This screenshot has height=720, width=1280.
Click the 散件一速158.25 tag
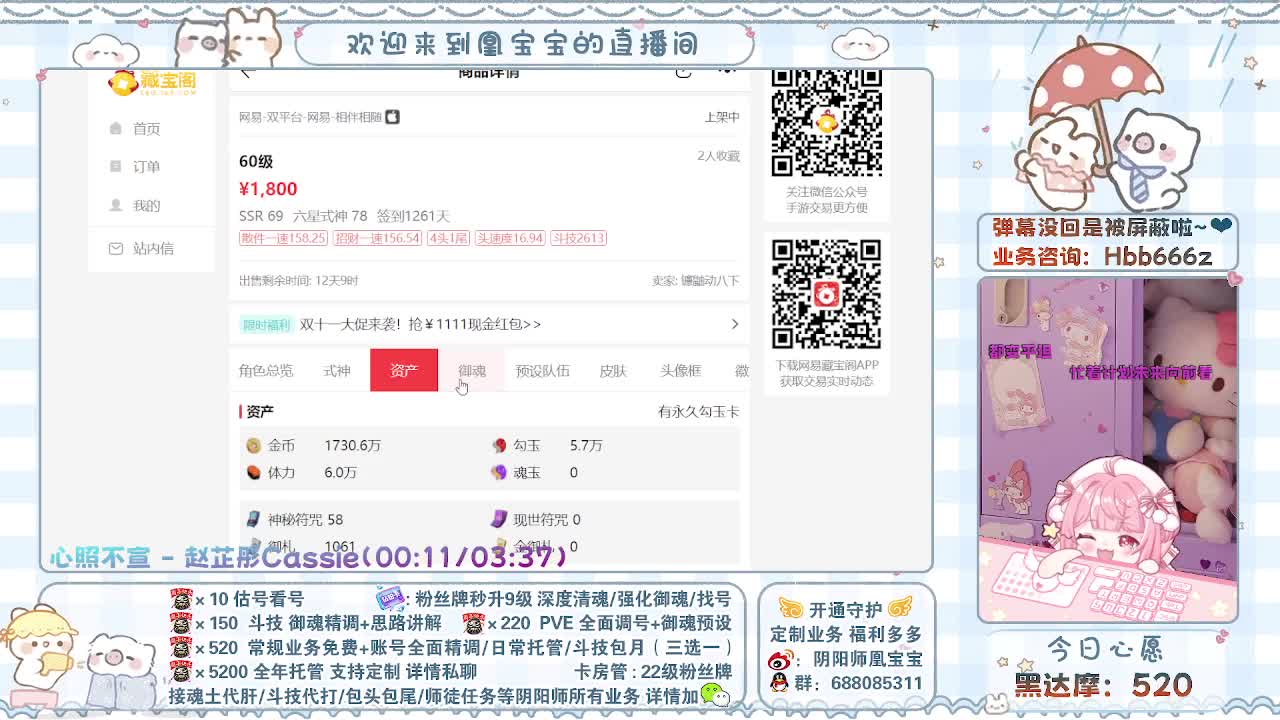point(283,238)
